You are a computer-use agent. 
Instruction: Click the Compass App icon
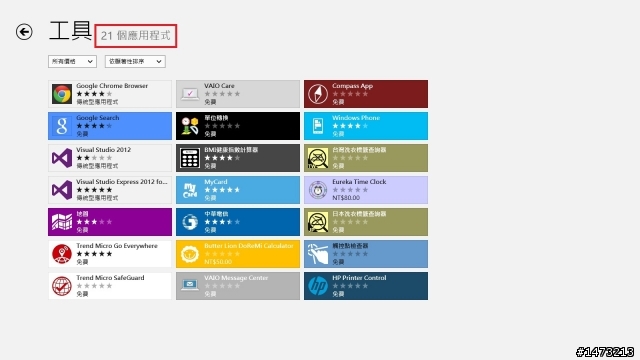pos(318,94)
